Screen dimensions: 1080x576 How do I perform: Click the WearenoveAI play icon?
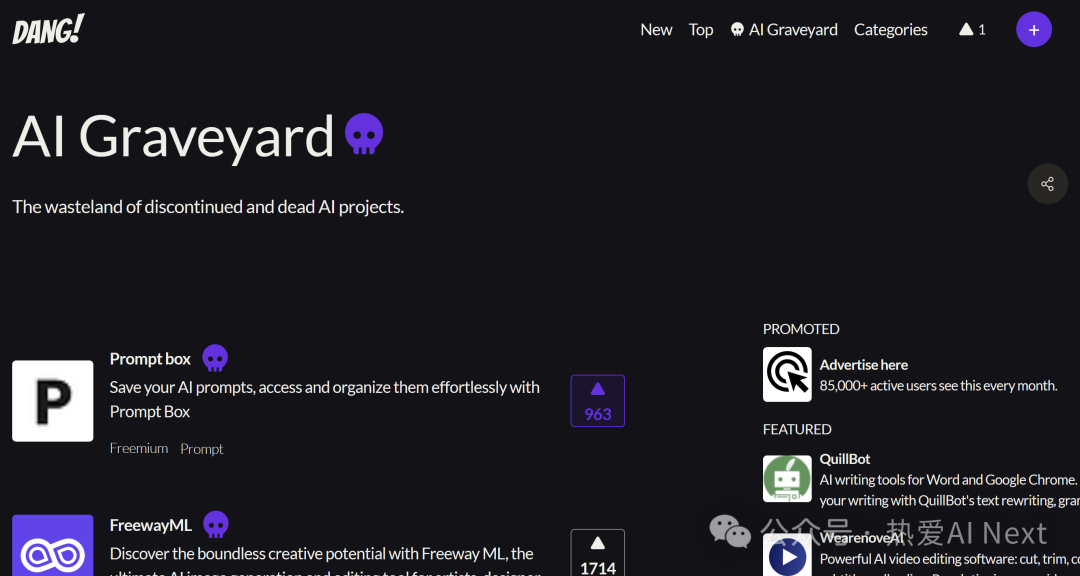787,555
